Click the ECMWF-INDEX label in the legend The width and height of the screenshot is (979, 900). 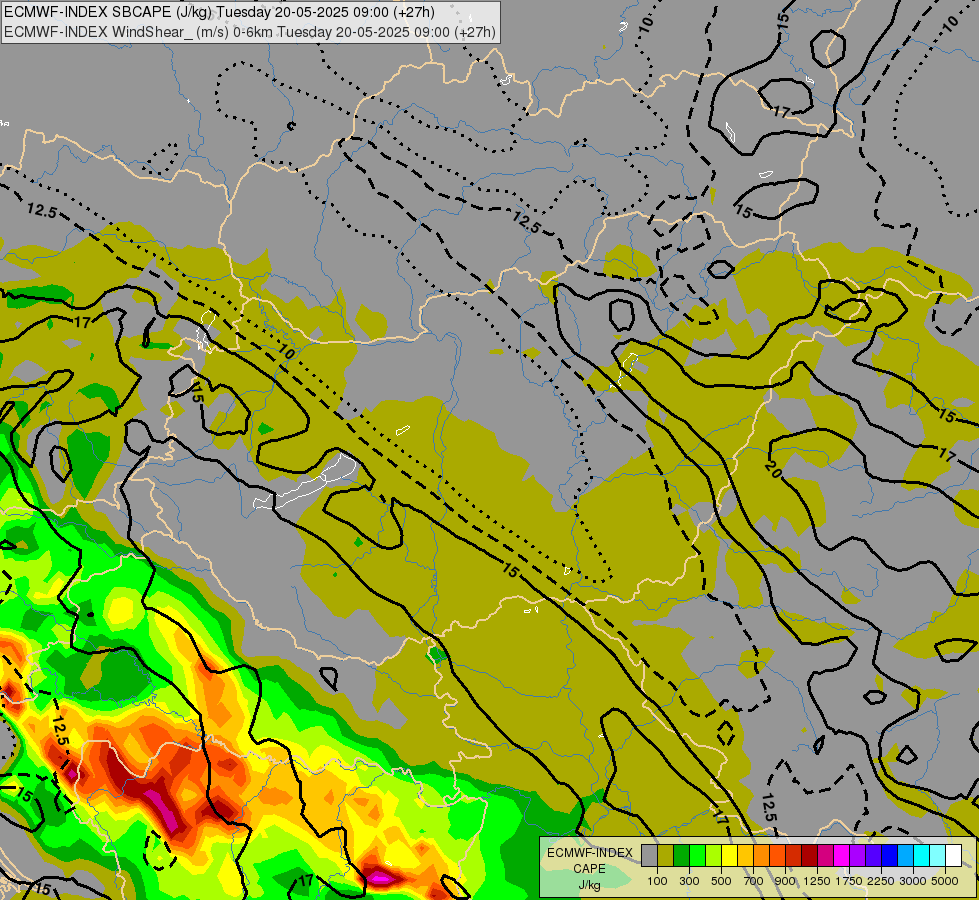[x=589, y=853]
